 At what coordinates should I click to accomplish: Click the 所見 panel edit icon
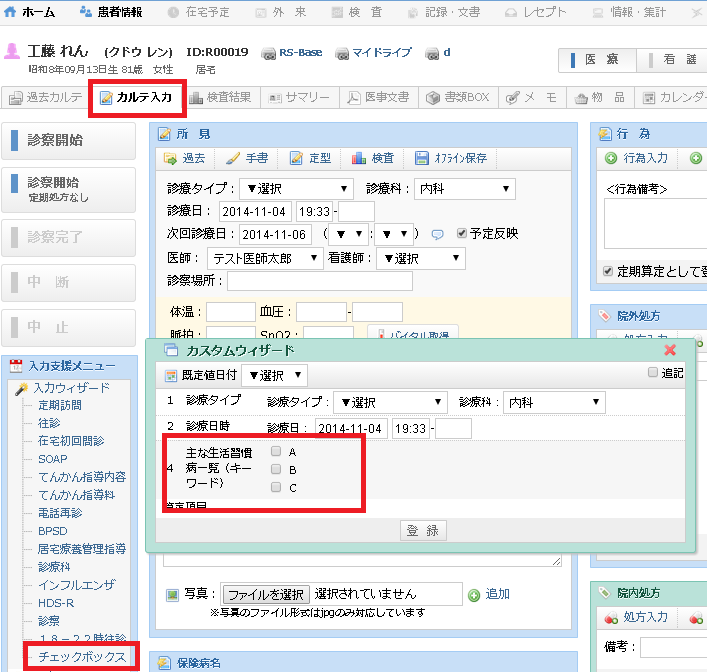click(x=164, y=134)
